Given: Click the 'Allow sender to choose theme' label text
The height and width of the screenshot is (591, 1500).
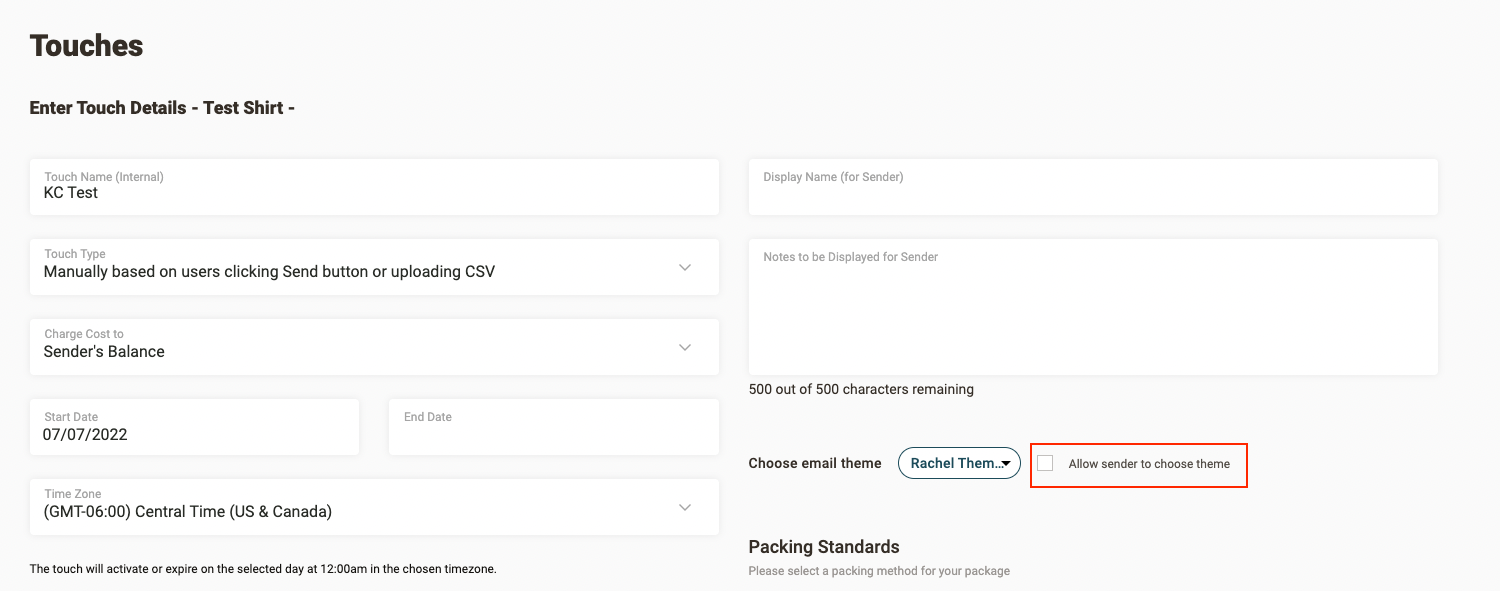Looking at the screenshot, I should click(x=1149, y=464).
